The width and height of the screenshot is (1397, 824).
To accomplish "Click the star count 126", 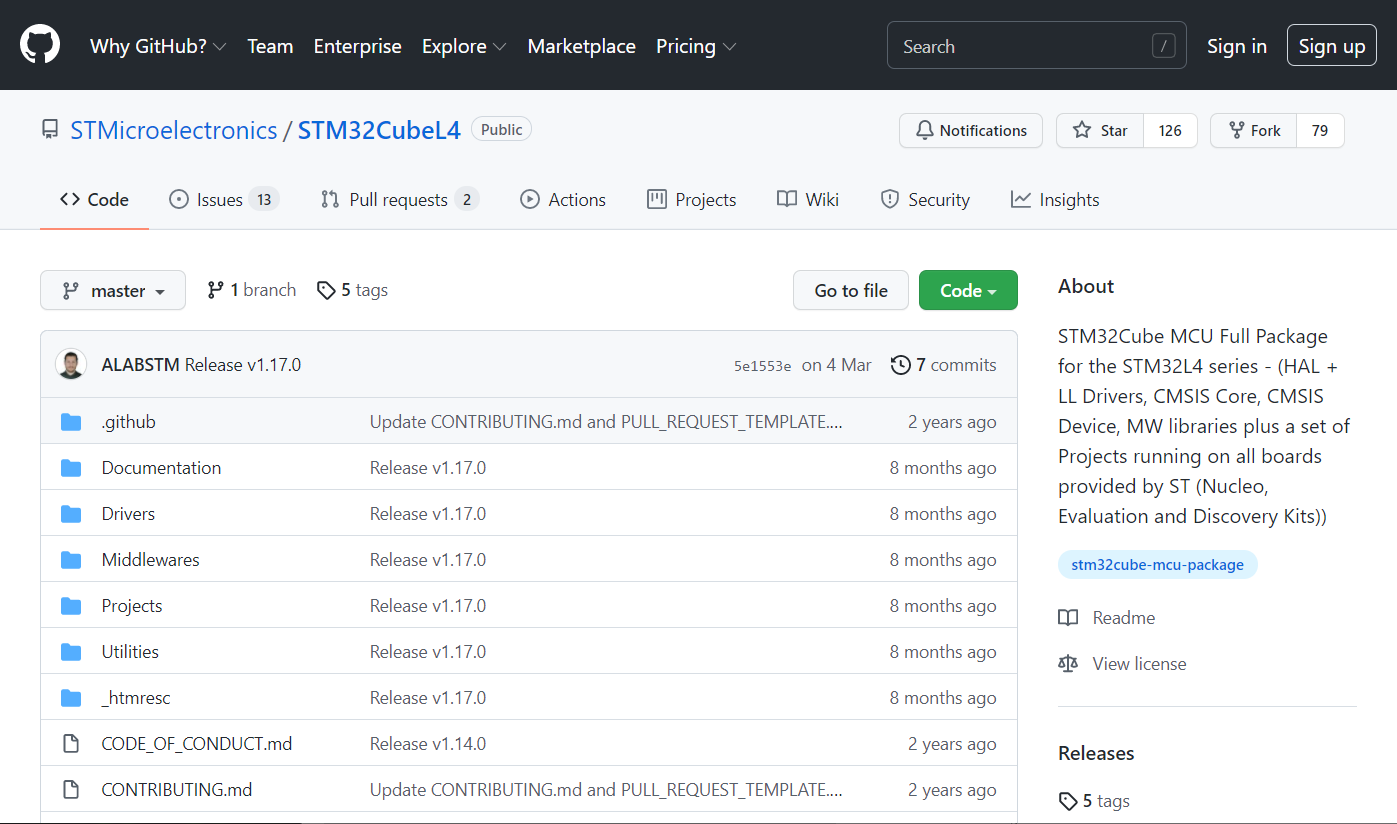I will [x=1170, y=131].
